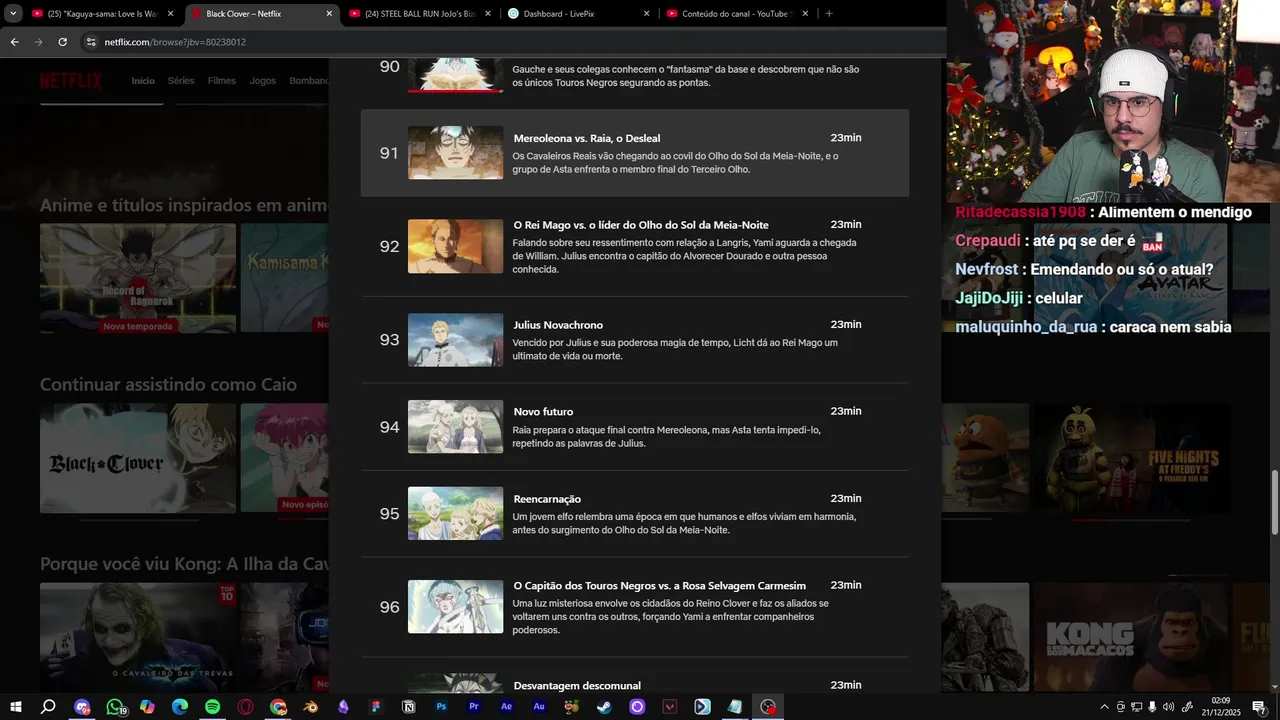
Task: Open Notion from the taskbar
Action: click(409, 707)
